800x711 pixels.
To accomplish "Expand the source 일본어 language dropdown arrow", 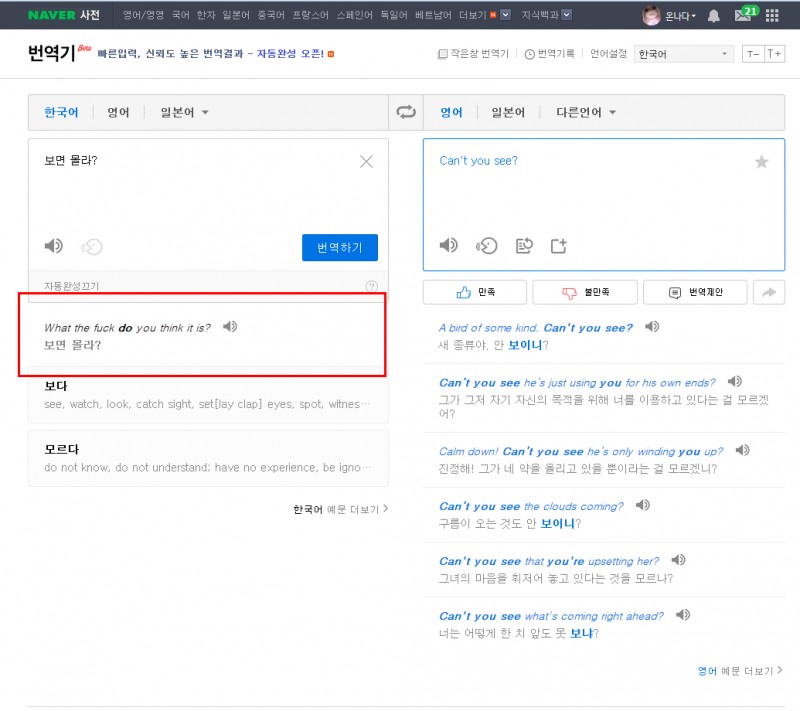I will (x=205, y=113).
